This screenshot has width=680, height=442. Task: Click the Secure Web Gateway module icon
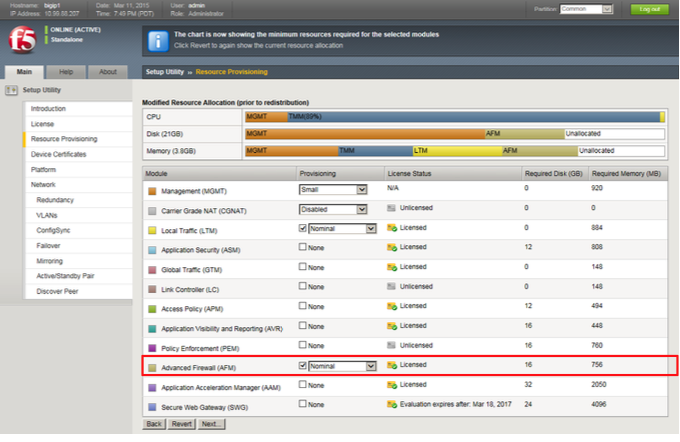[x=152, y=407]
